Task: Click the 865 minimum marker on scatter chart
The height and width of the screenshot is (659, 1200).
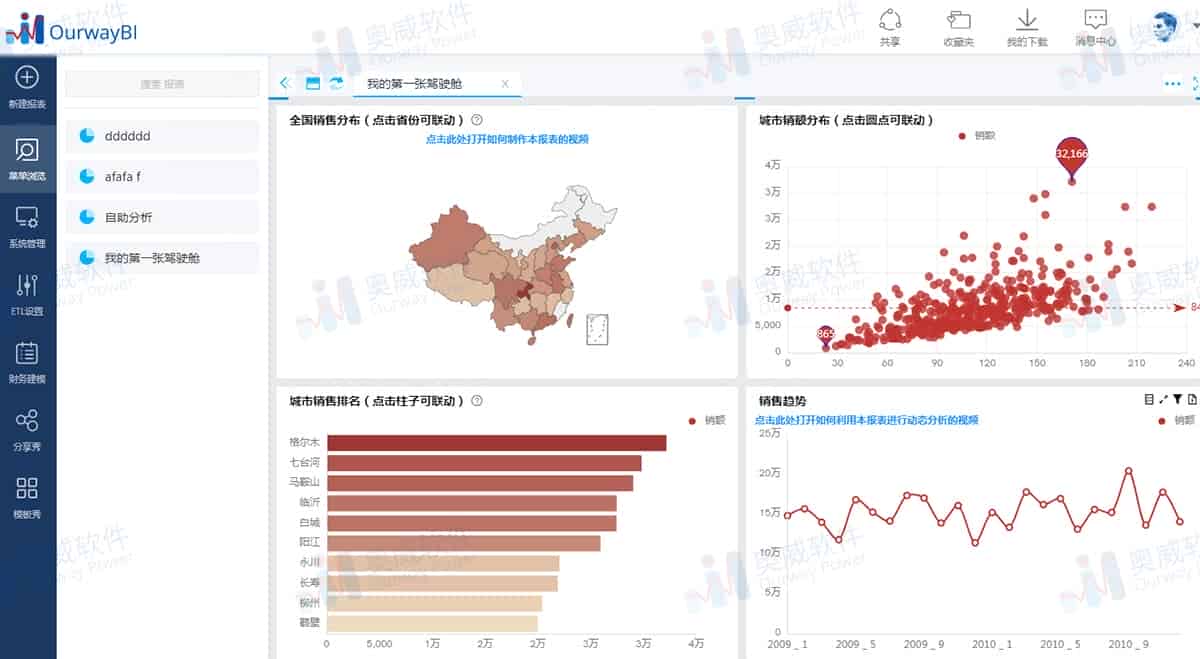Action: click(x=825, y=335)
